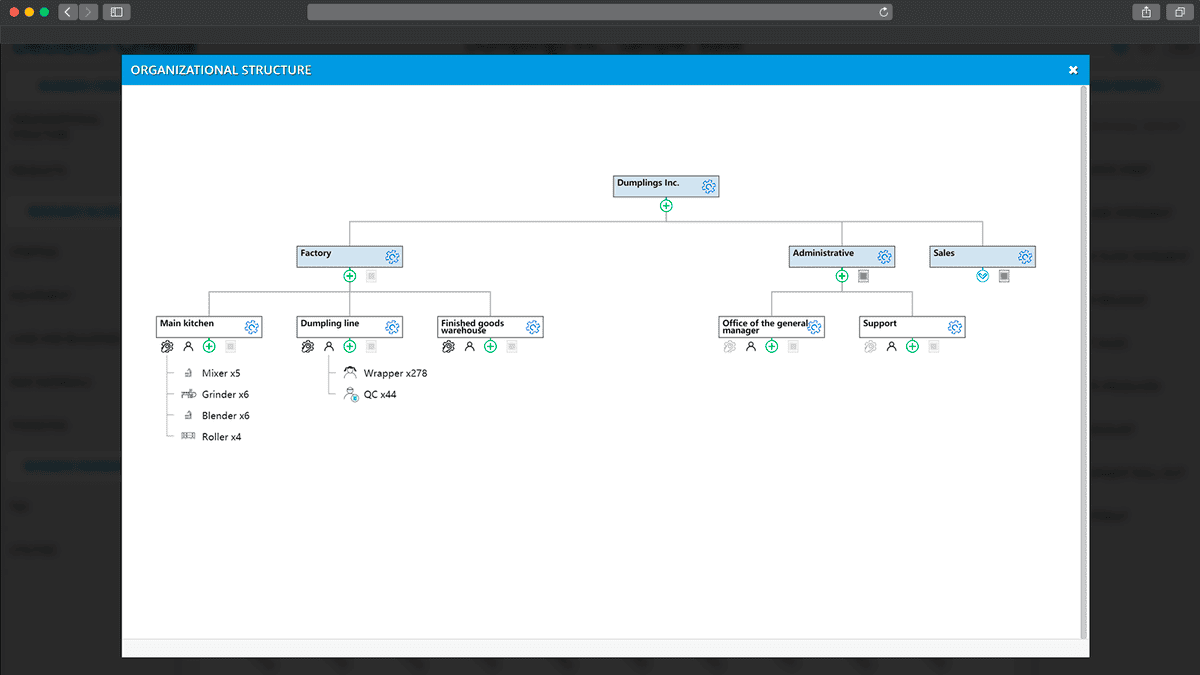Click the browser sidebar toggle icon
The image size is (1200, 675).
click(x=116, y=12)
